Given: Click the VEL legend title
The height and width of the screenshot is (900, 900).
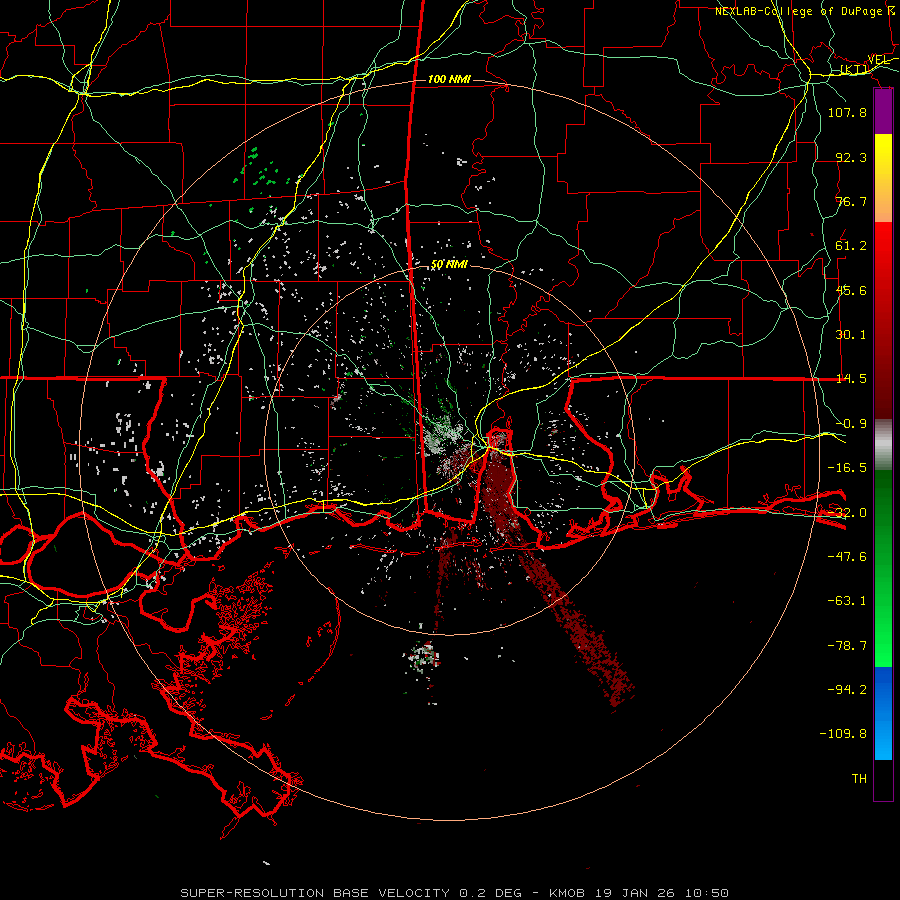Looking at the screenshot, I should (878, 60).
